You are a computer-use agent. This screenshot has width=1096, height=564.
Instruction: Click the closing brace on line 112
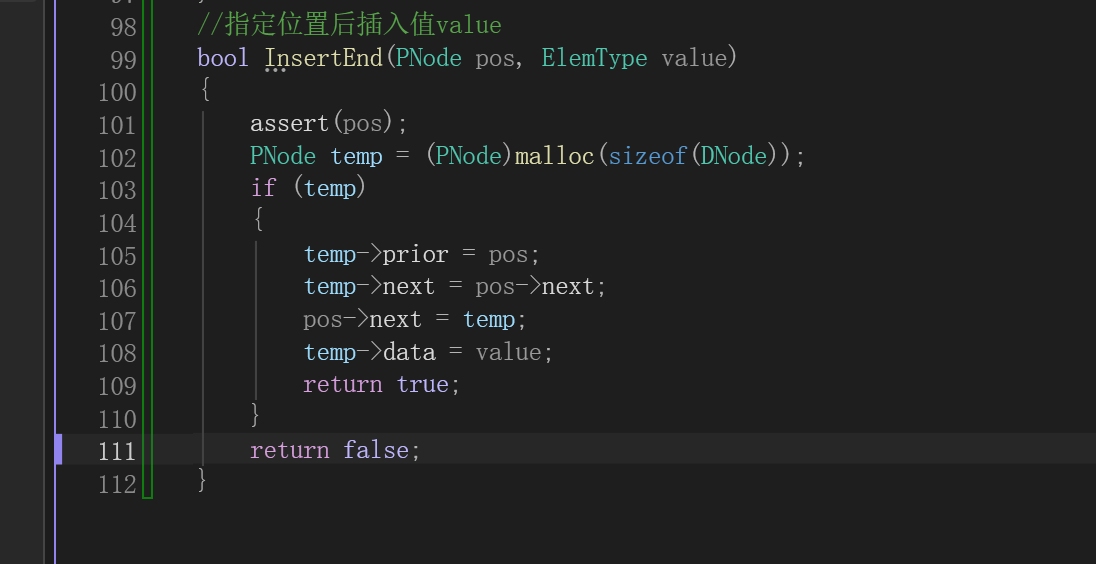tap(203, 482)
